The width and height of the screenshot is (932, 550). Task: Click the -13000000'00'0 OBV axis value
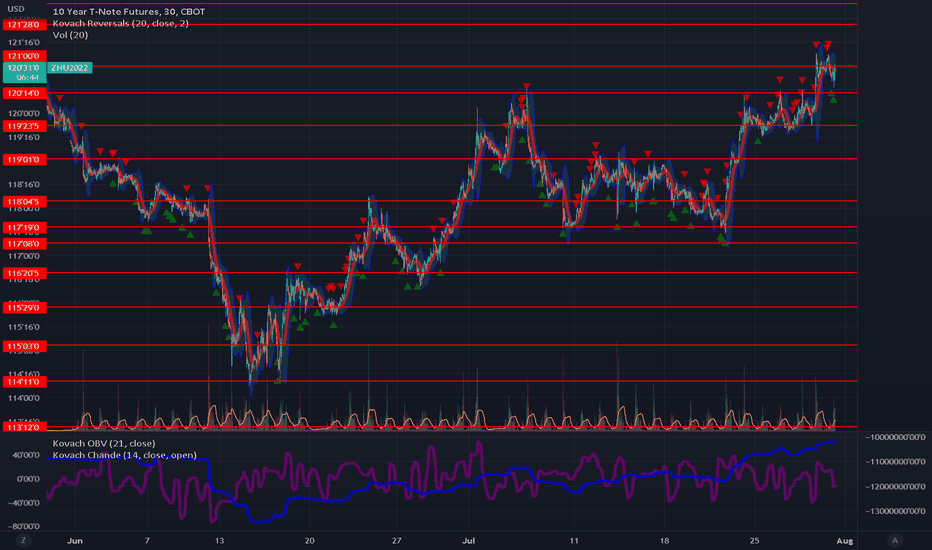coord(896,511)
